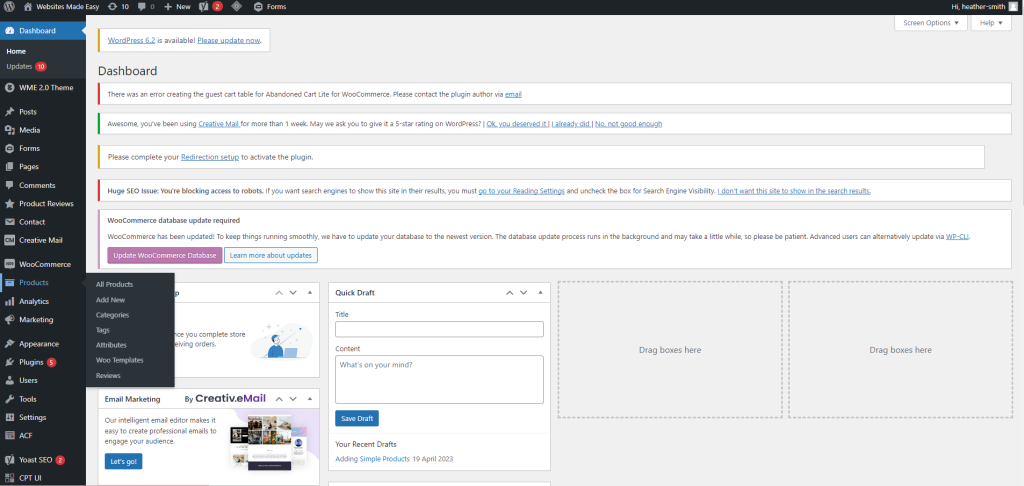Click the WordPress logo in admin bar

click(9, 6)
